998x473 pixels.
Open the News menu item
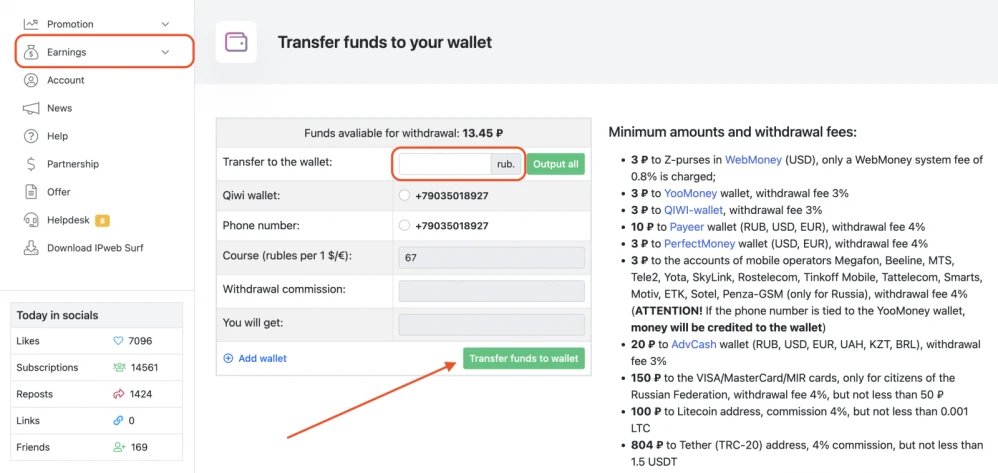point(60,108)
